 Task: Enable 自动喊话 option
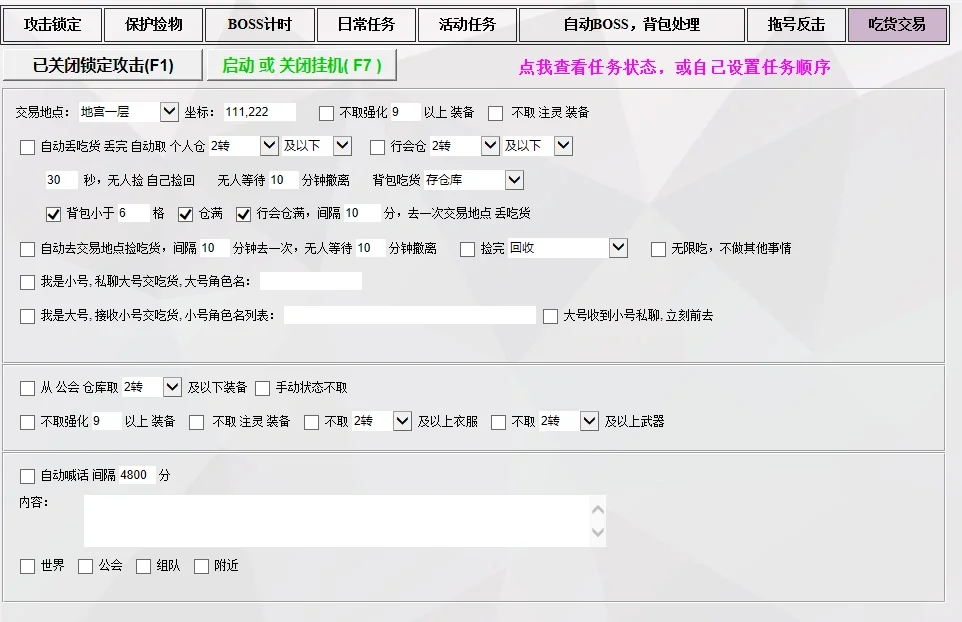point(27,475)
